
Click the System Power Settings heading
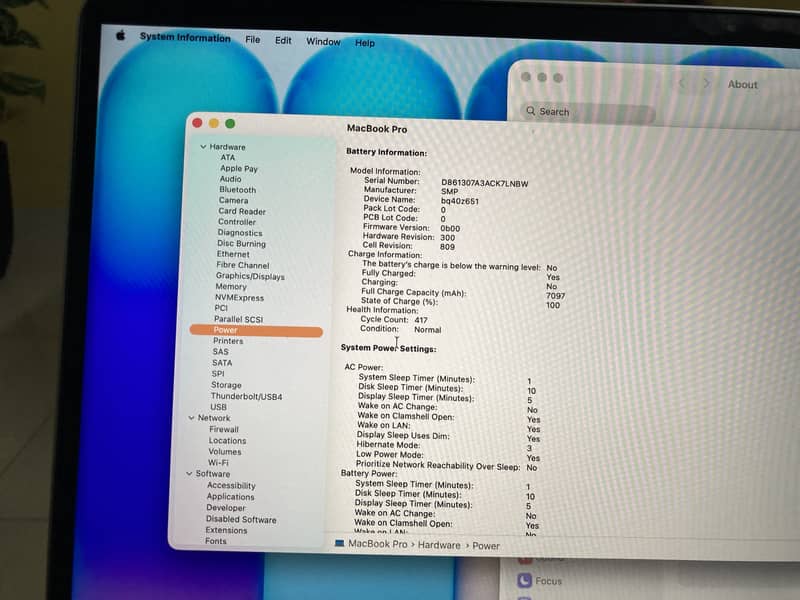tap(388, 348)
